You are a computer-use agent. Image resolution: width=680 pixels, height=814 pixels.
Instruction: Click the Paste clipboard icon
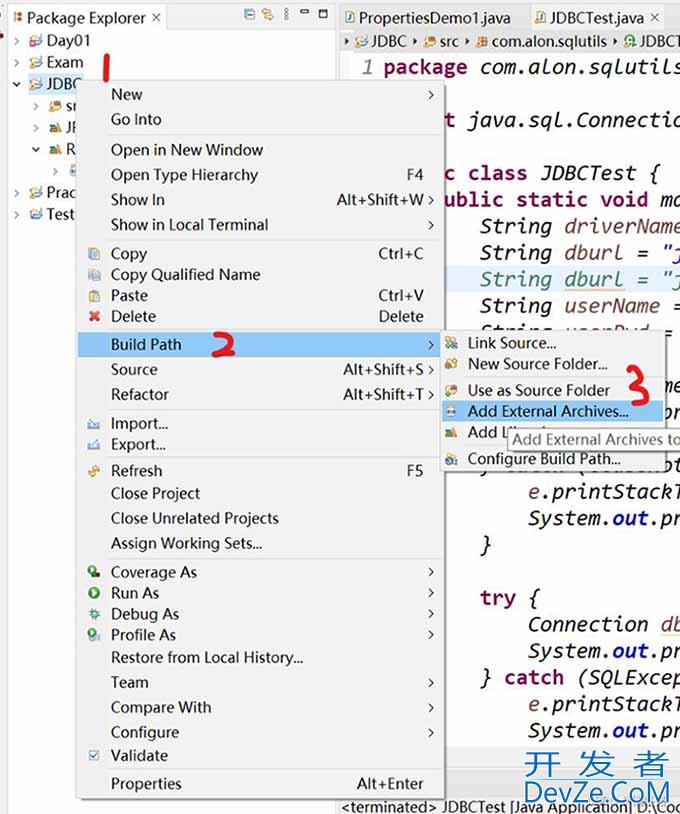click(x=94, y=296)
